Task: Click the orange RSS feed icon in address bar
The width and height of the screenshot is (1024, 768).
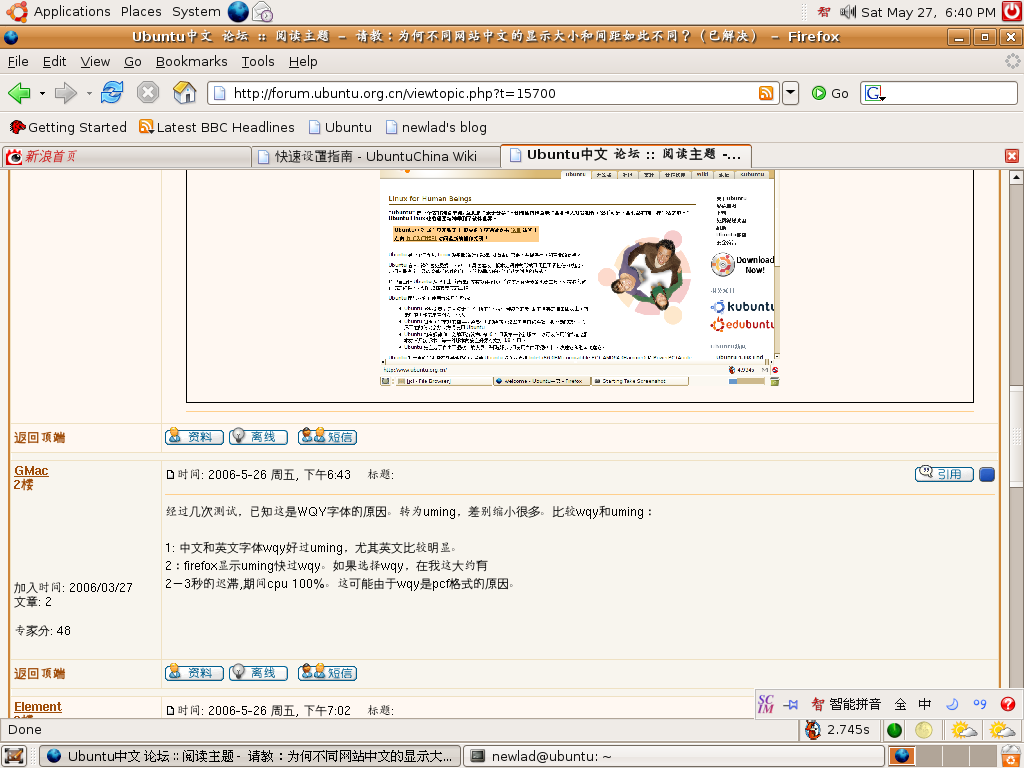Action: coord(766,93)
